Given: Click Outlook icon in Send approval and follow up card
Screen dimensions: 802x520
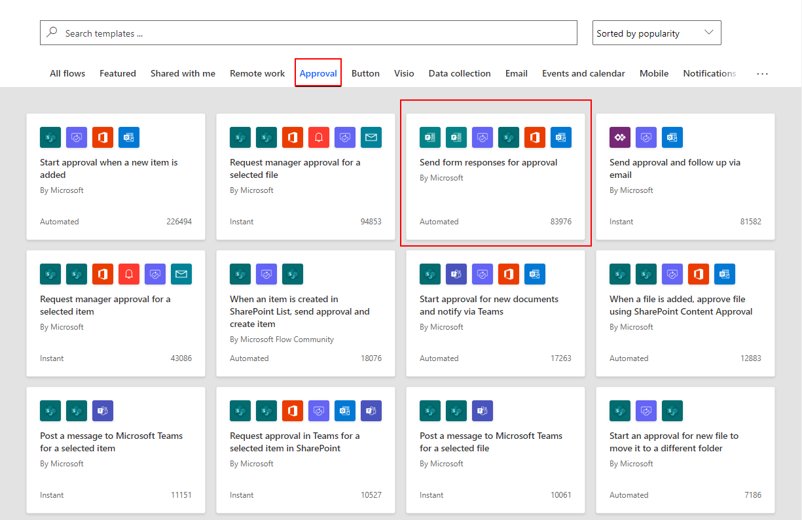Looking at the screenshot, I should point(672,137).
